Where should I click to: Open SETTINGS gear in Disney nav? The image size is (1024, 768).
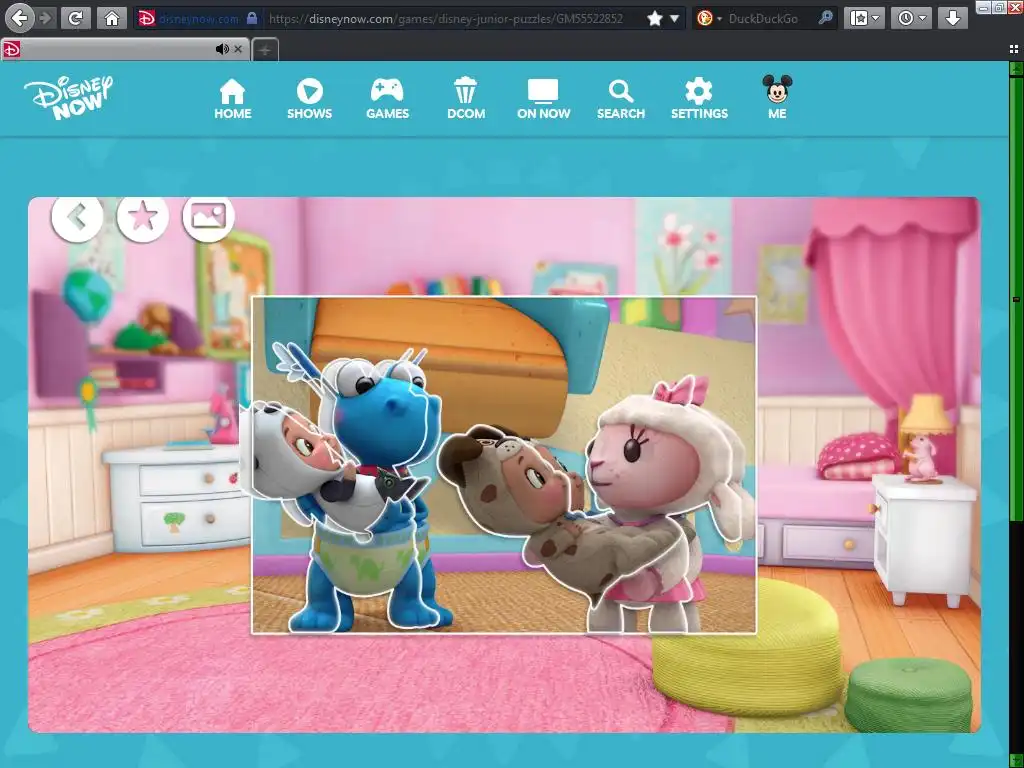[x=699, y=99]
